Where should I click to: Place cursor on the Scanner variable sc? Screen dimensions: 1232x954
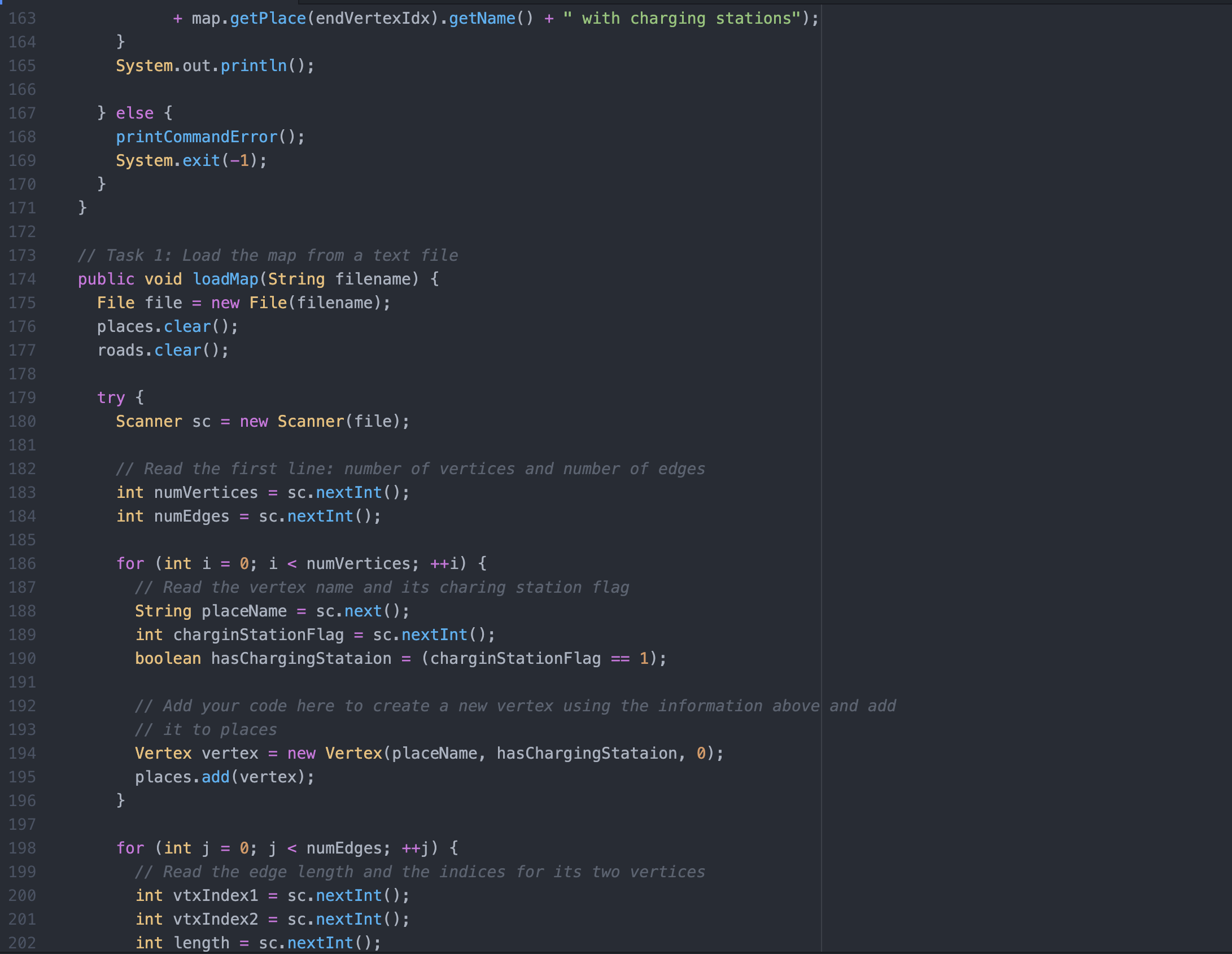[x=202, y=421]
